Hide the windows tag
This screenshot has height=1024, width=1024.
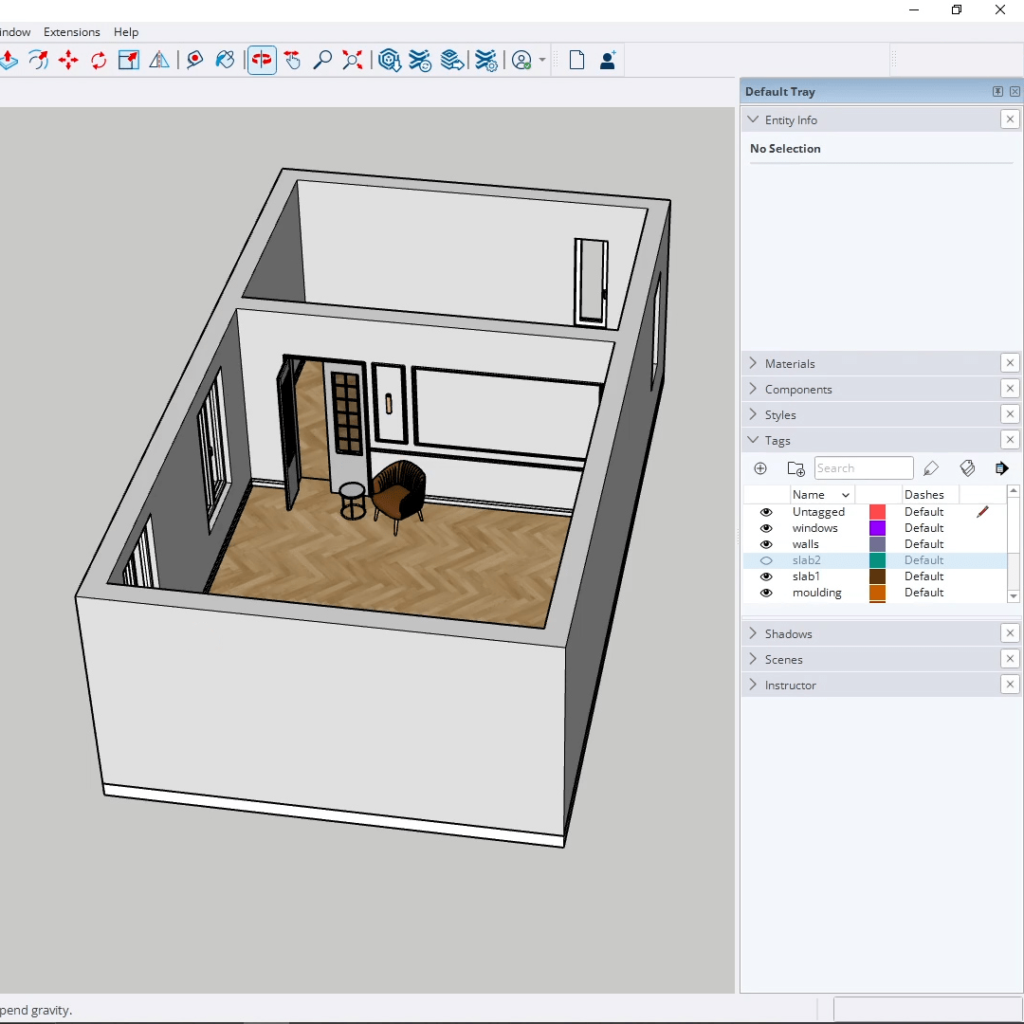(x=767, y=528)
